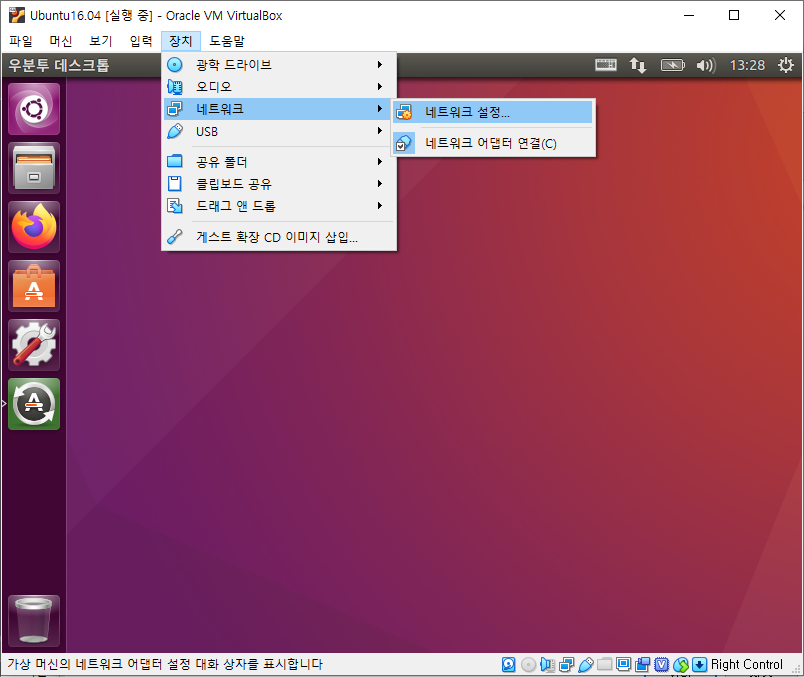Viewport: 804px width, 677px height.
Task: Click the battery indicator in Ubuntu panel
Action: point(672,65)
